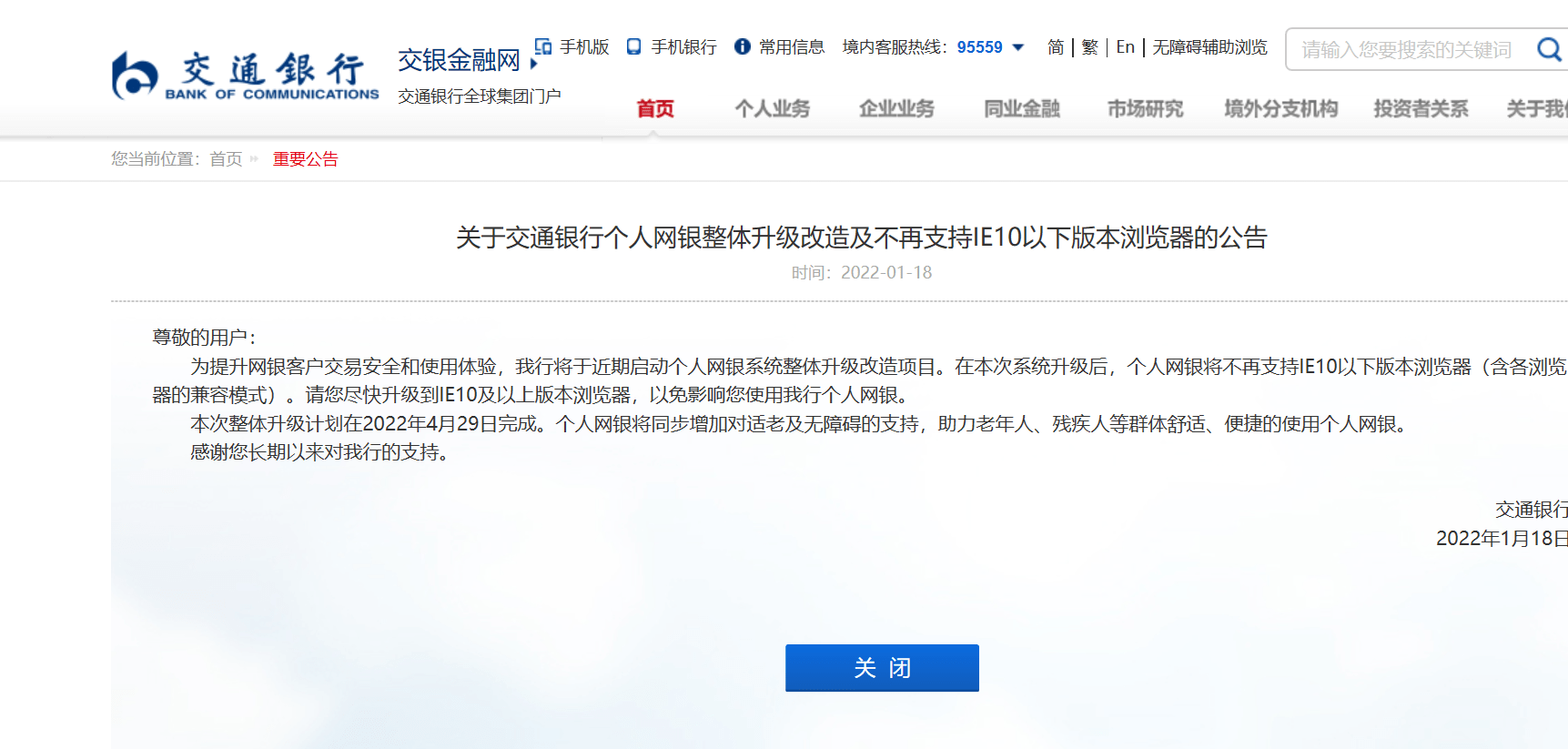
Task: Click the 手机银行 phone icon
Action: pos(634,46)
